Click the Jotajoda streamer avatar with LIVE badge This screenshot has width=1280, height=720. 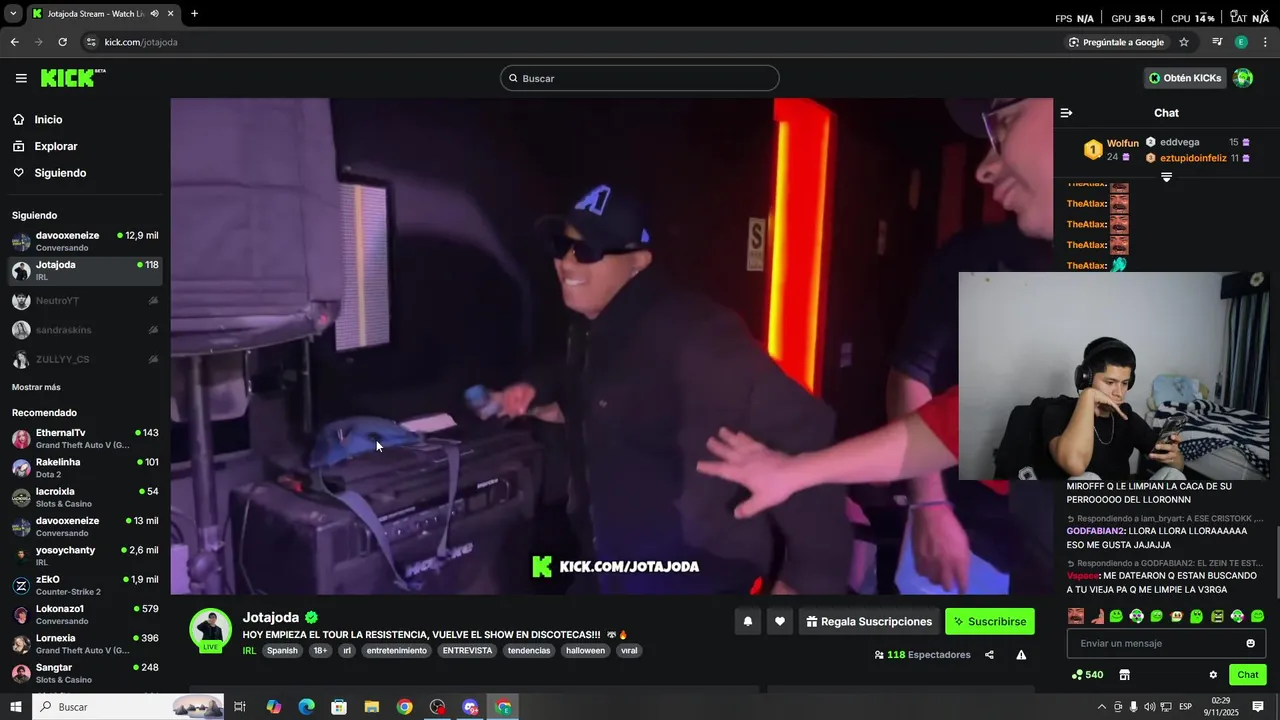(x=210, y=630)
